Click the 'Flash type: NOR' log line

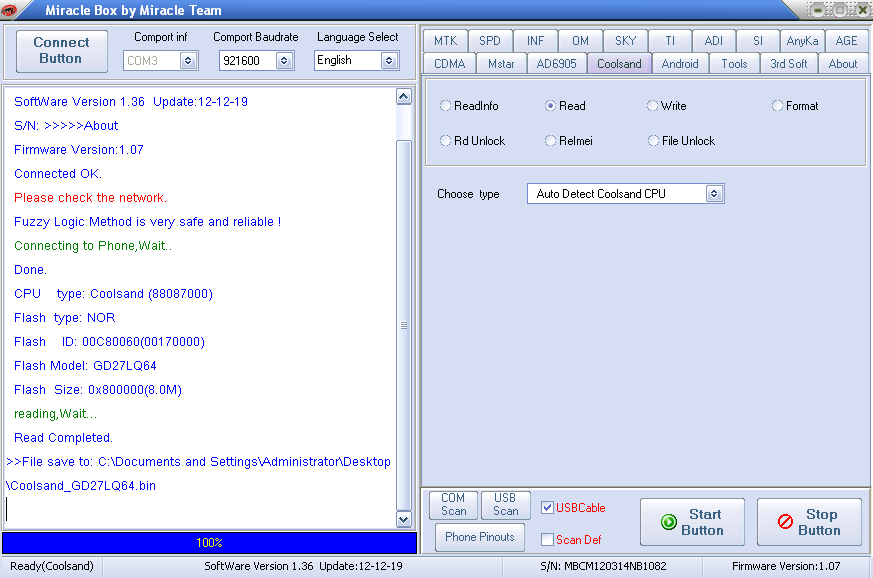point(65,318)
